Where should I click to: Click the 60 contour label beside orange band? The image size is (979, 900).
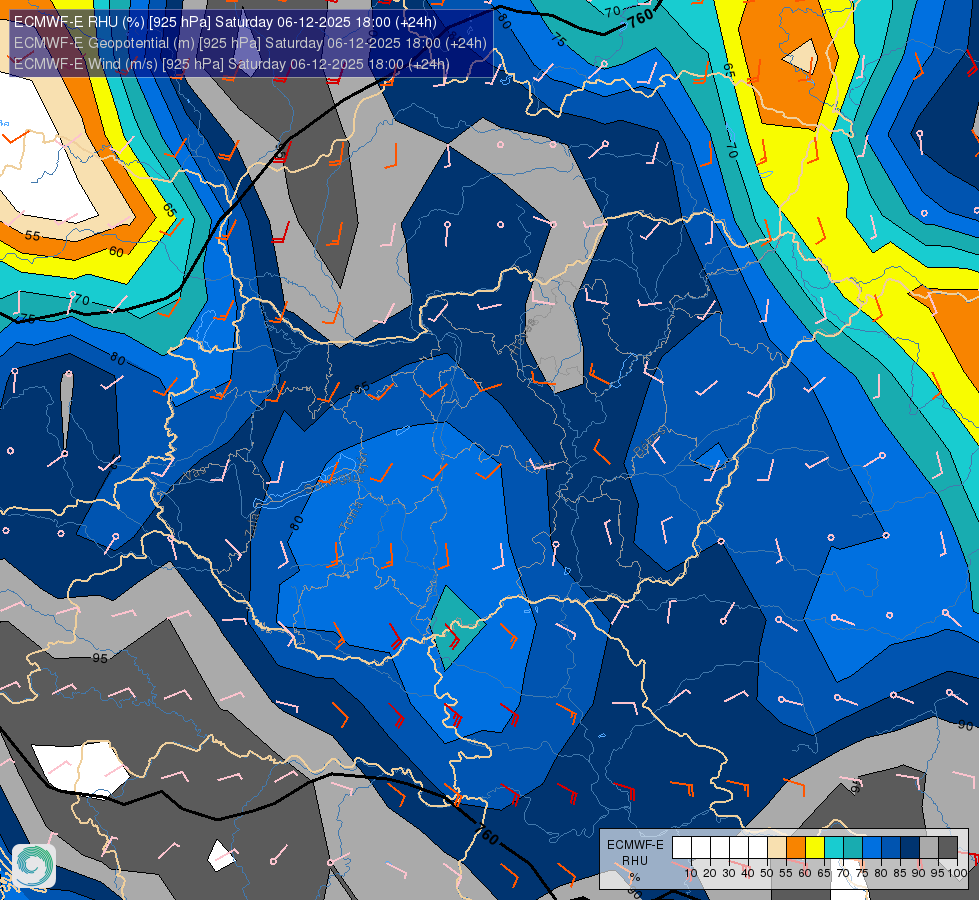click(x=116, y=252)
